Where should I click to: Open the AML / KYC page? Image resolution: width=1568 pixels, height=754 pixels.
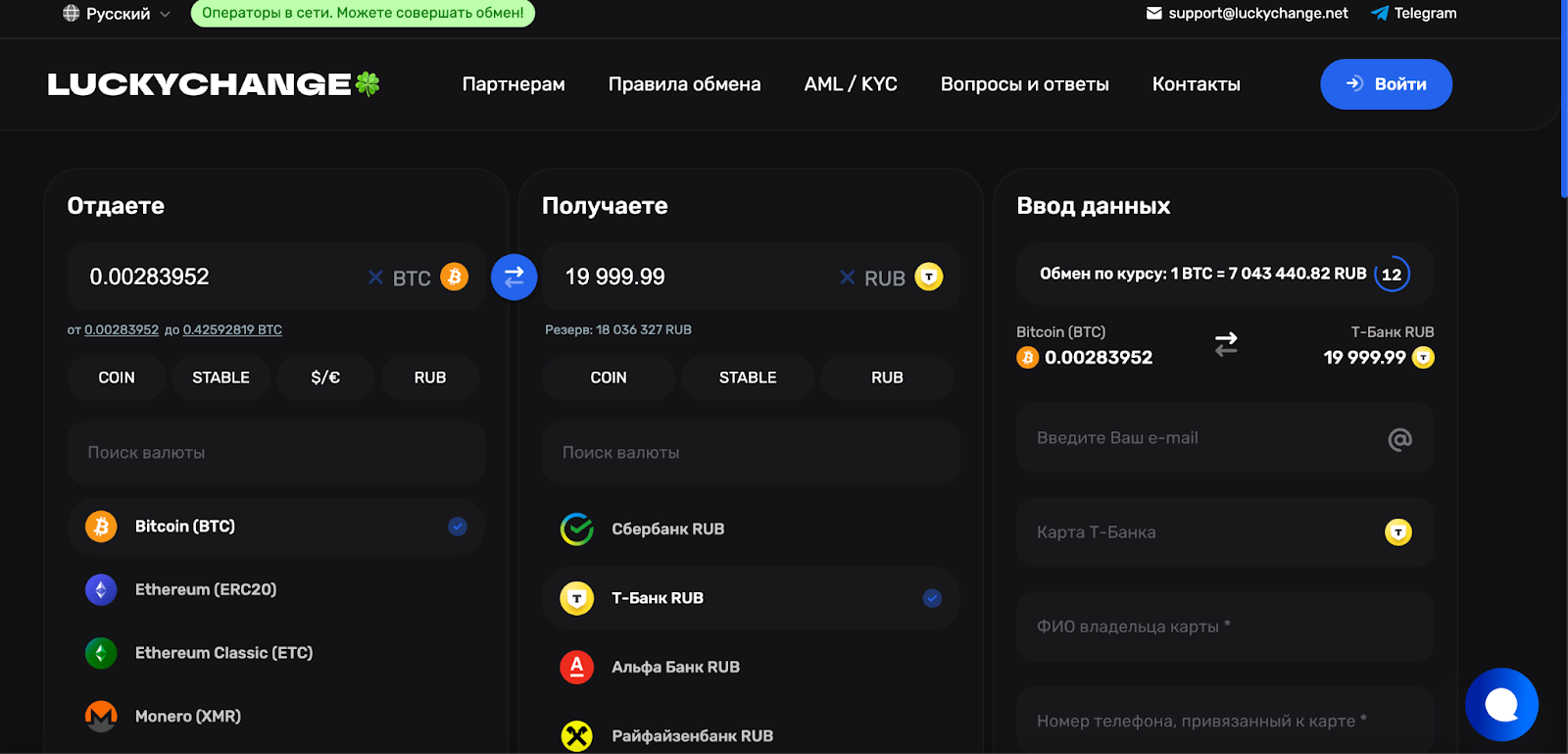tap(851, 84)
